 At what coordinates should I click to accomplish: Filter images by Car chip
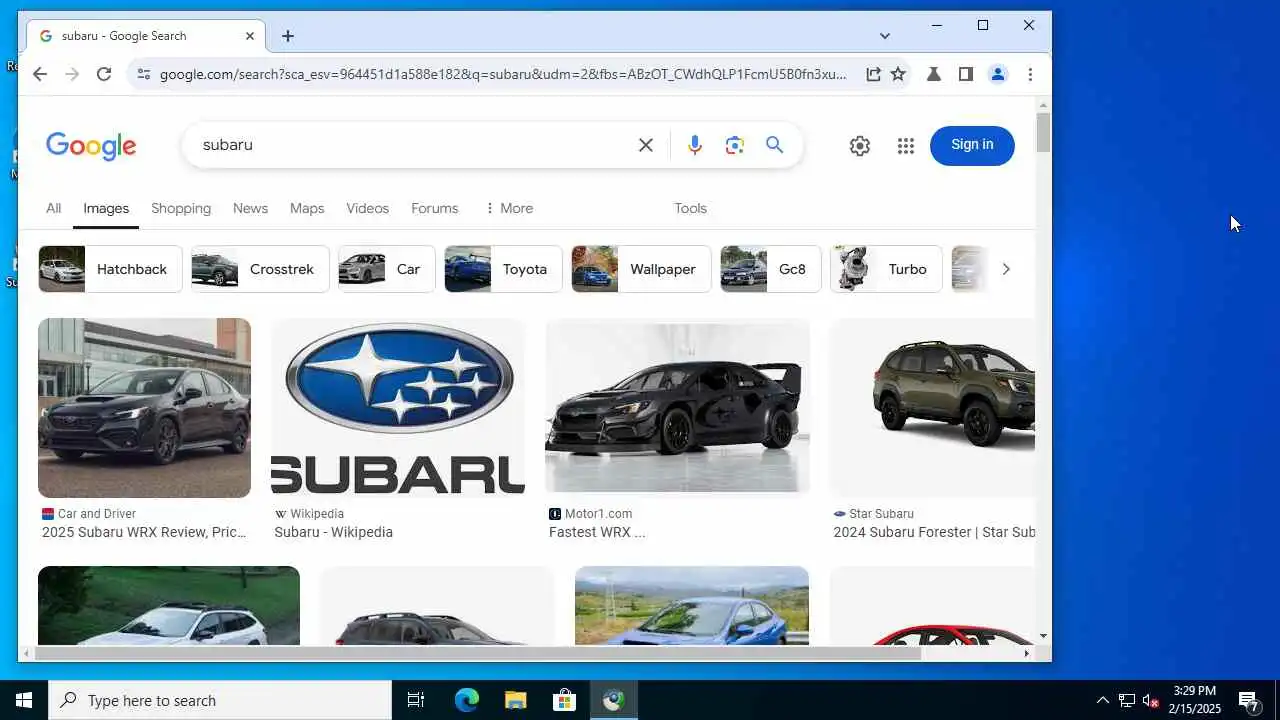coord(386,269)
